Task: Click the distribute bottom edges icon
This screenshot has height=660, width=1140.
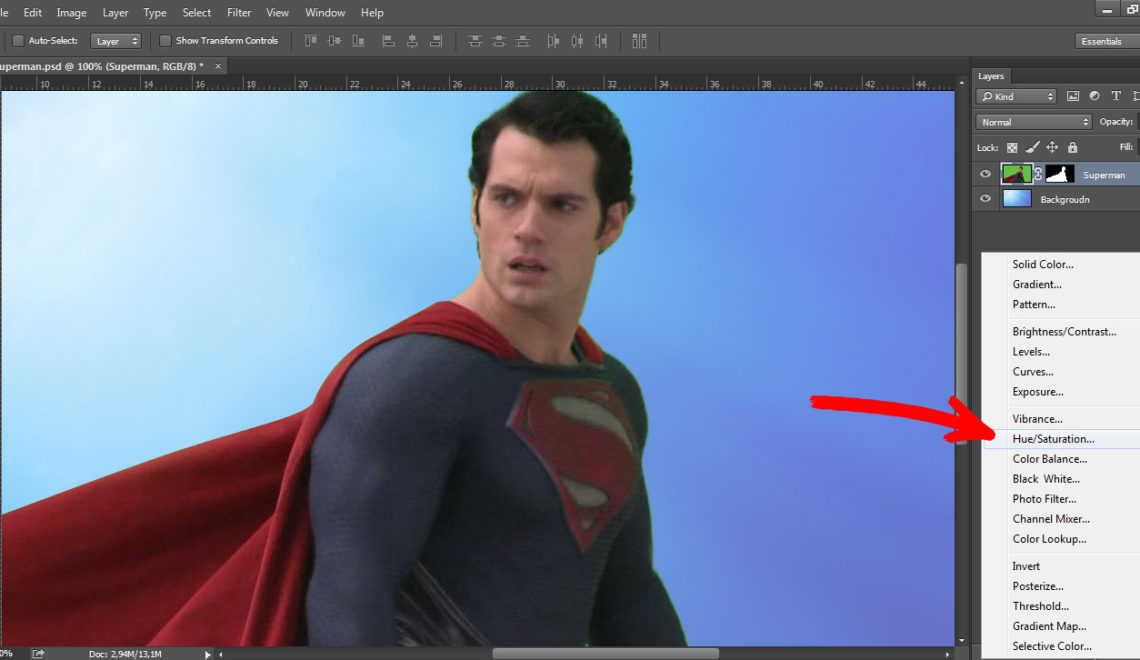Action: [523, 41]
